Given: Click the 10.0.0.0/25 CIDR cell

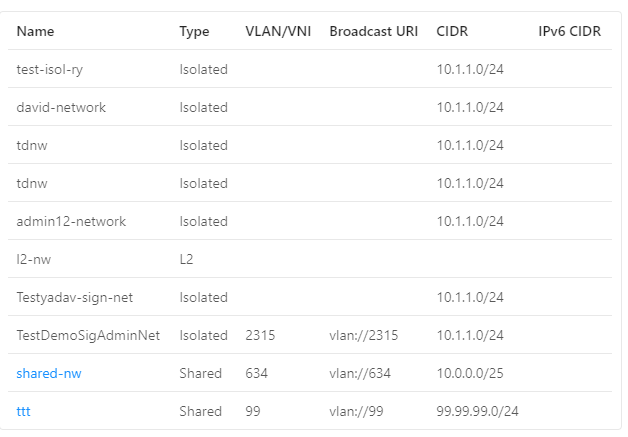Looking at the screenshot, I should click(470, 373).
